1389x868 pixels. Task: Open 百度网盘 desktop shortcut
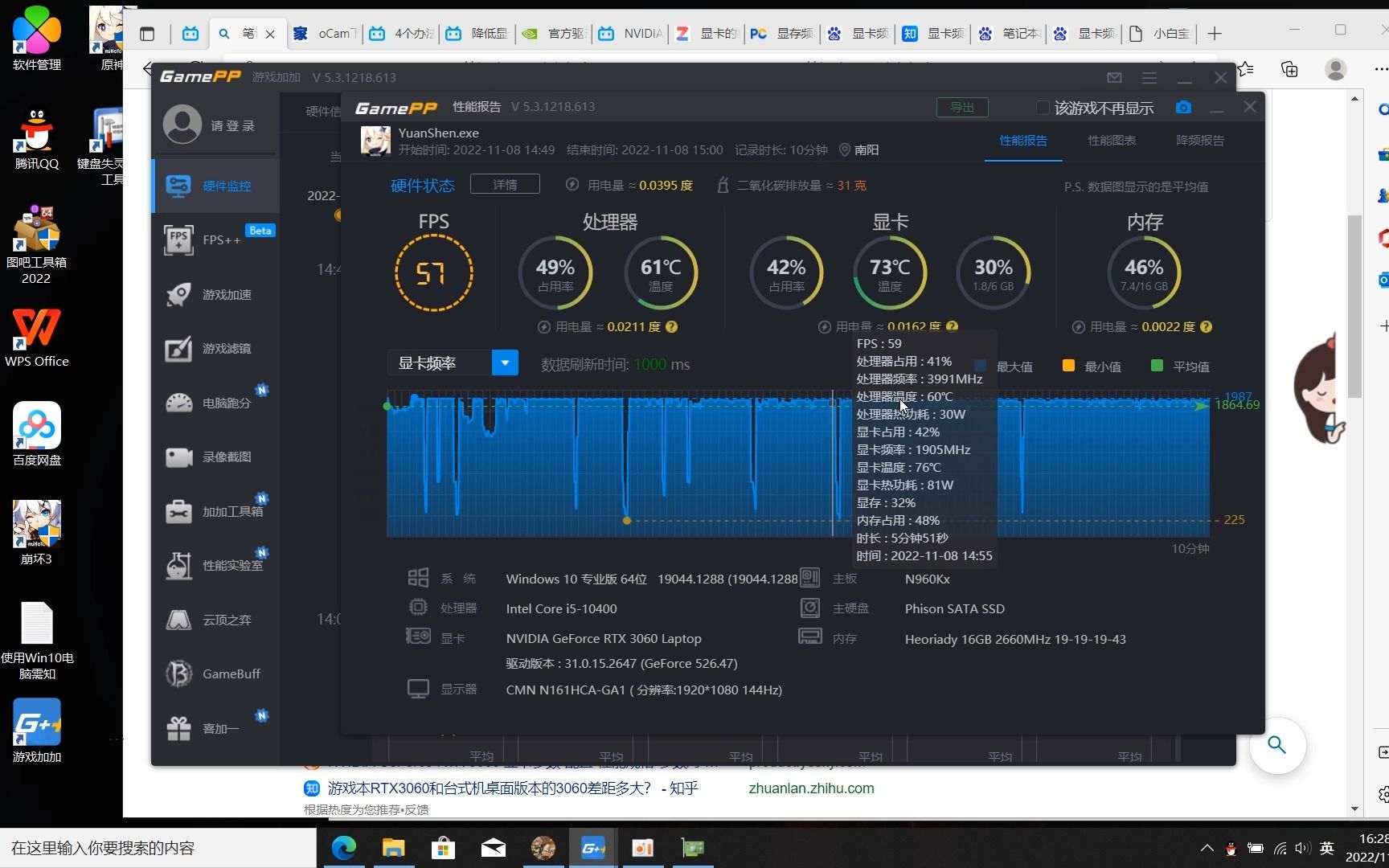(x=36, y=435)
